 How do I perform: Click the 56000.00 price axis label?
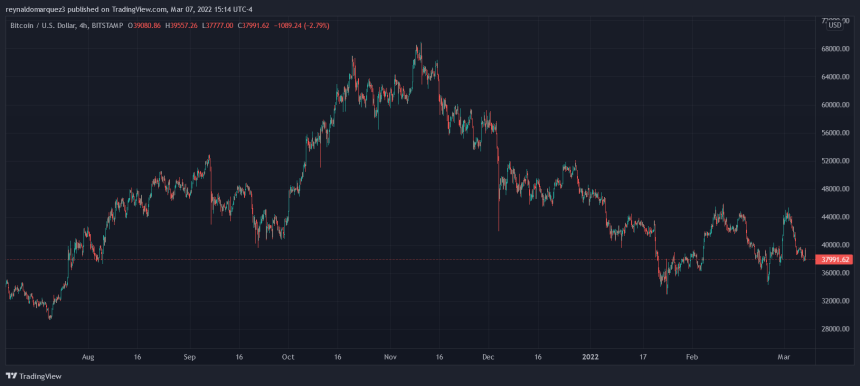pyautogui.click(x=835, y=133)
